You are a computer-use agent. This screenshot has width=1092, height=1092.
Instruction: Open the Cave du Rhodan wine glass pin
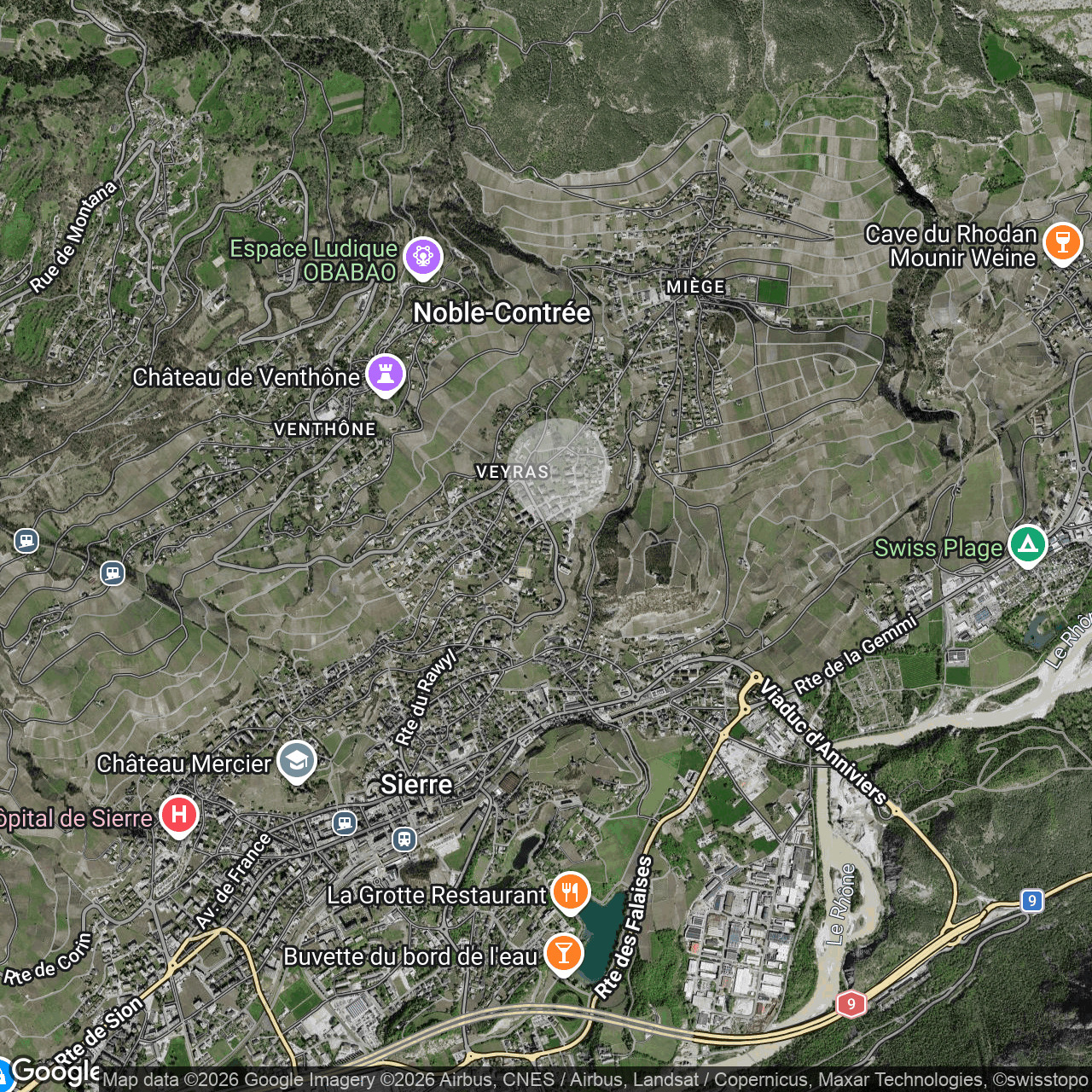point(1063,242)
